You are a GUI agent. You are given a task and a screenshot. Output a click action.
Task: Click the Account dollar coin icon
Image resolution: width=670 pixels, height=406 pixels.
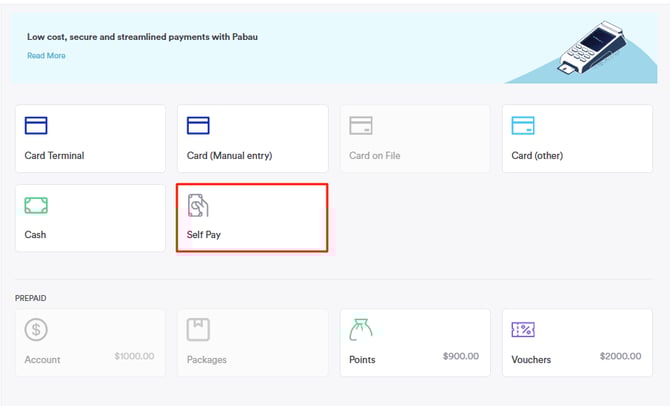point(36,329)
